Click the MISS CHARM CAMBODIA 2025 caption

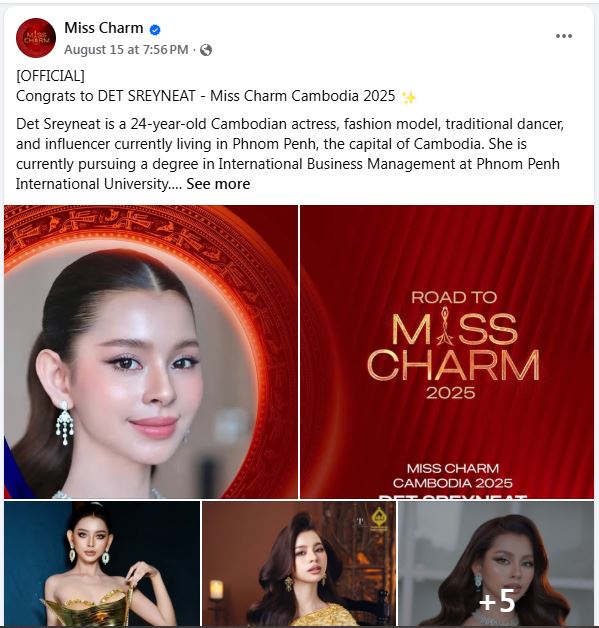452,475
